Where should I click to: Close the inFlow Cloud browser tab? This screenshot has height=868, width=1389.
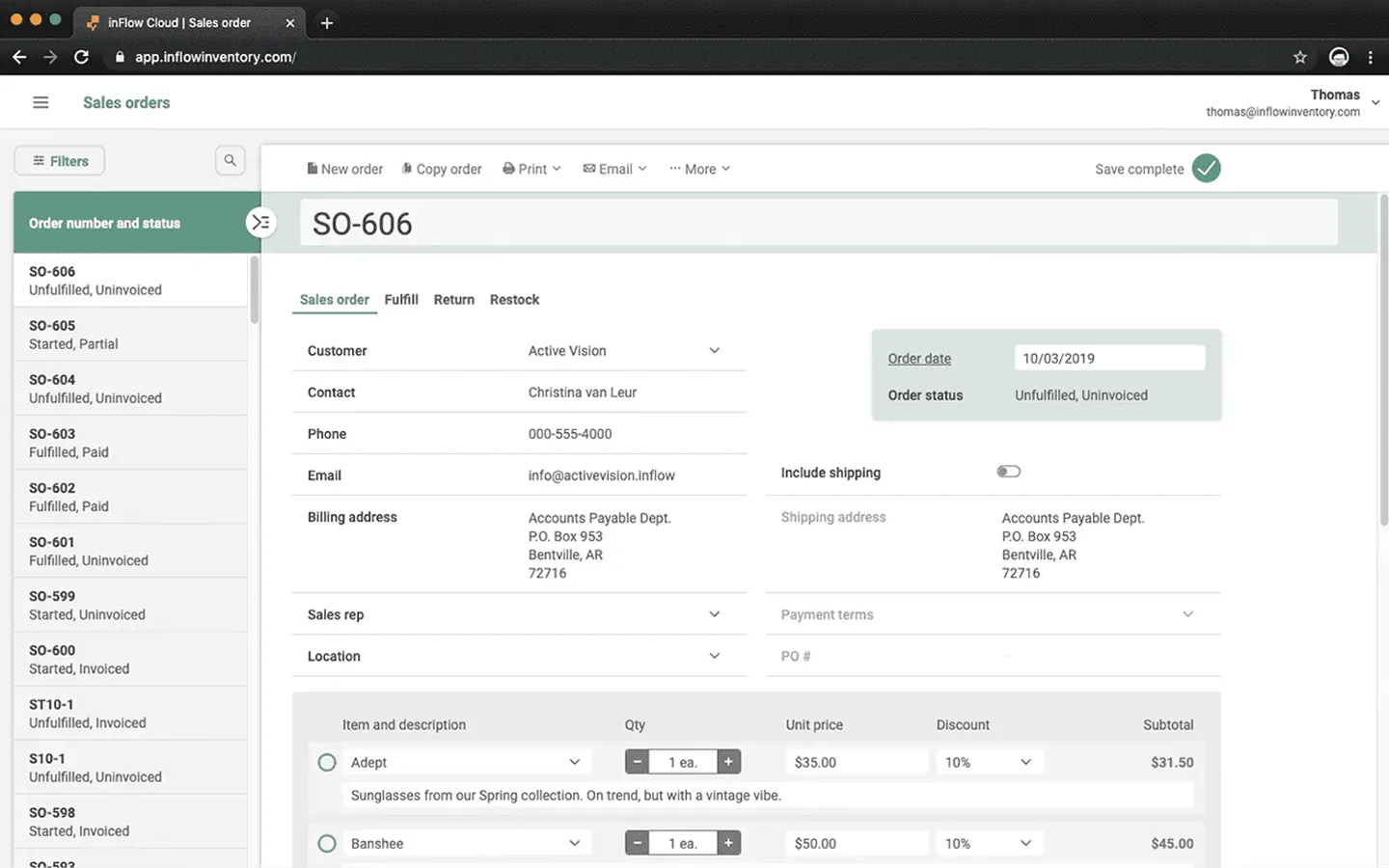289,22
